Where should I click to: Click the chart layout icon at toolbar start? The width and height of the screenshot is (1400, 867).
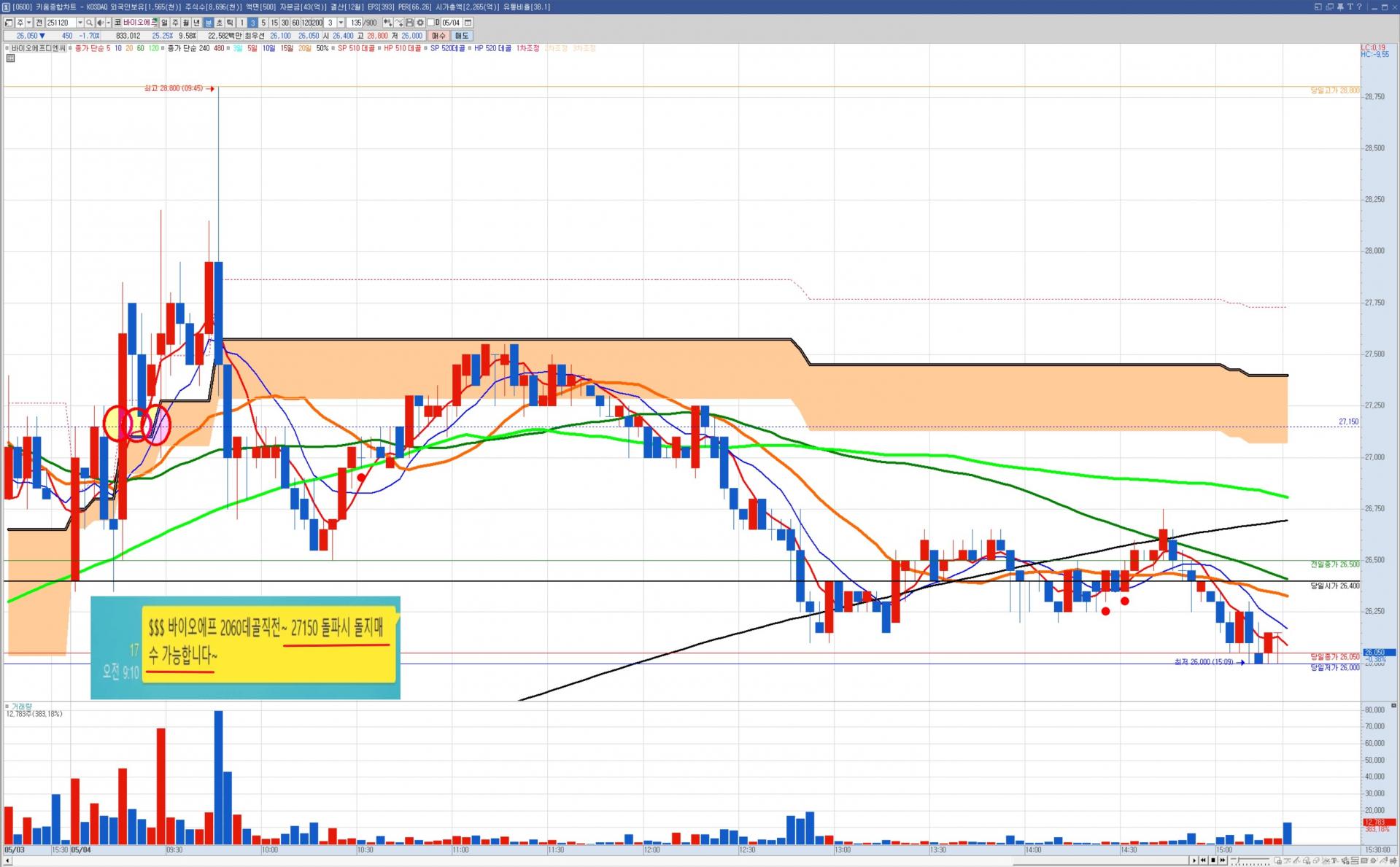click(x=9, y=23)
